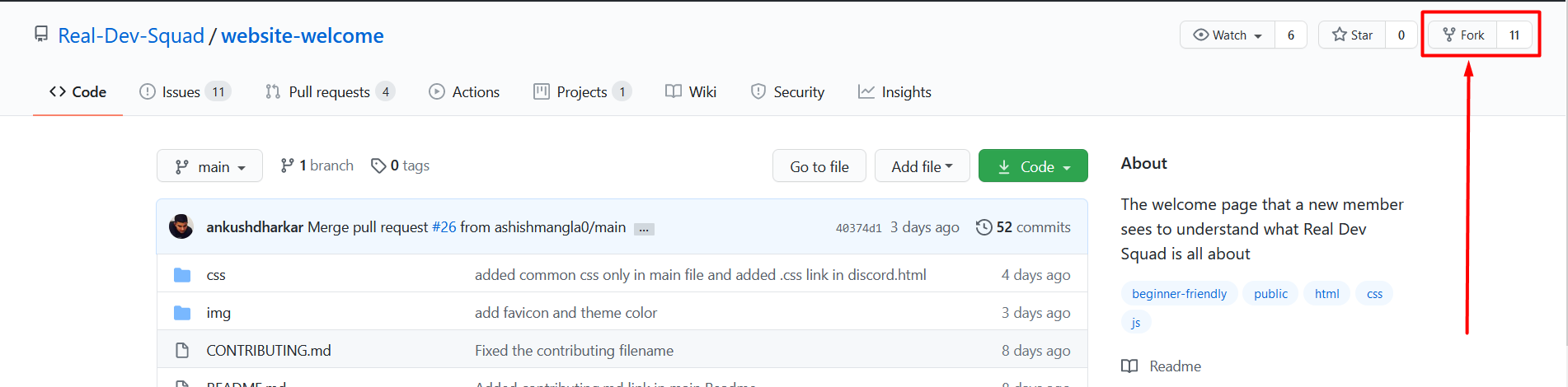Open the forks count 11
The height and width of the screenshot is (387, 1568).
tap(1514, 35)
